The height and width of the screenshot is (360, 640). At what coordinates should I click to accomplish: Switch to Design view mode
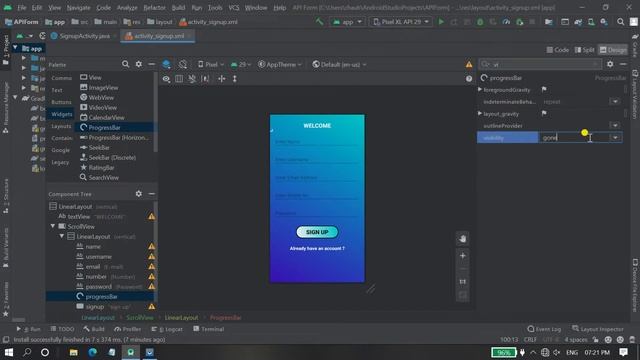point(613,50)
